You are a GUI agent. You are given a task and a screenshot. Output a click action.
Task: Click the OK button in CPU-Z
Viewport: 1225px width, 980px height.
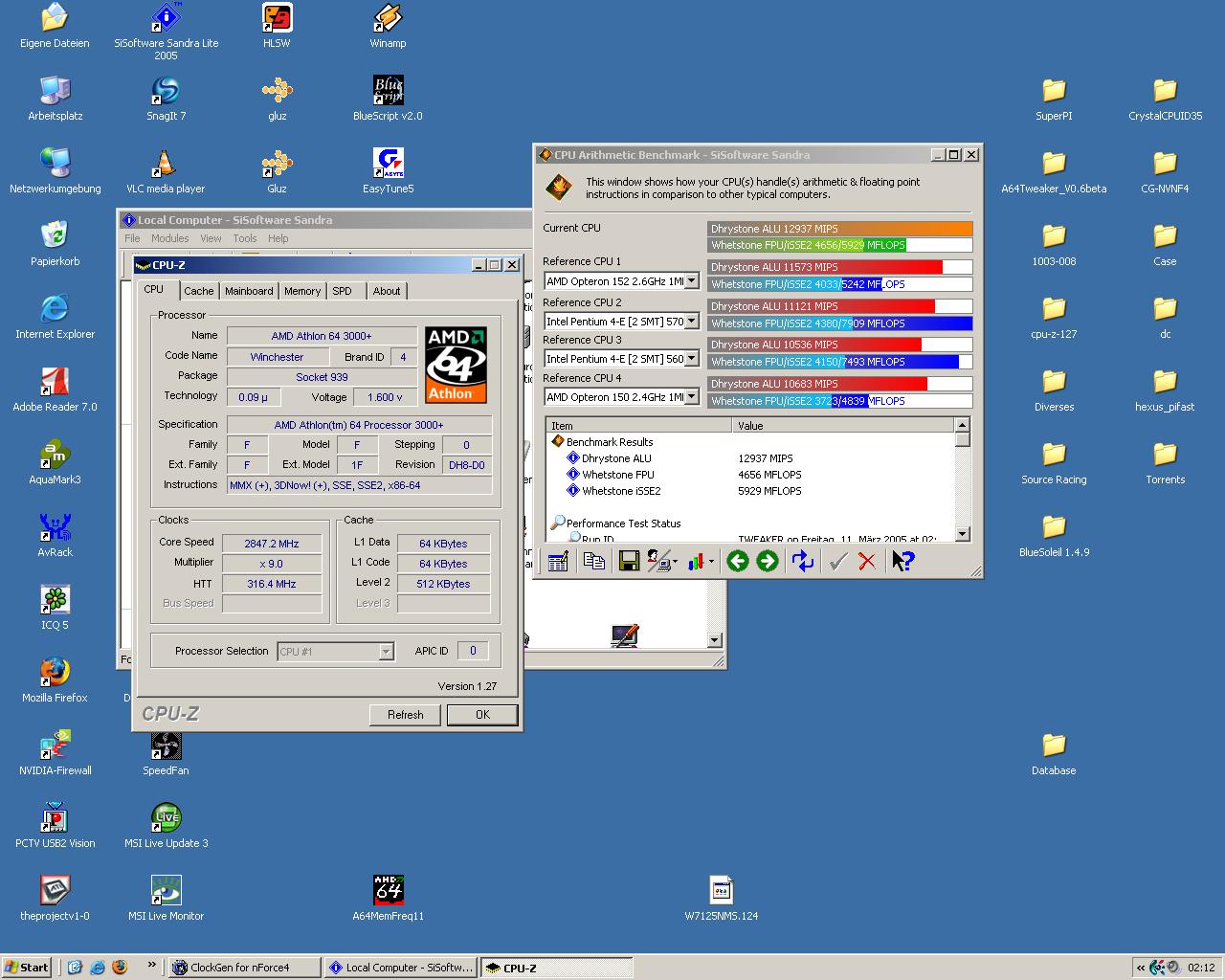(482, 715)
